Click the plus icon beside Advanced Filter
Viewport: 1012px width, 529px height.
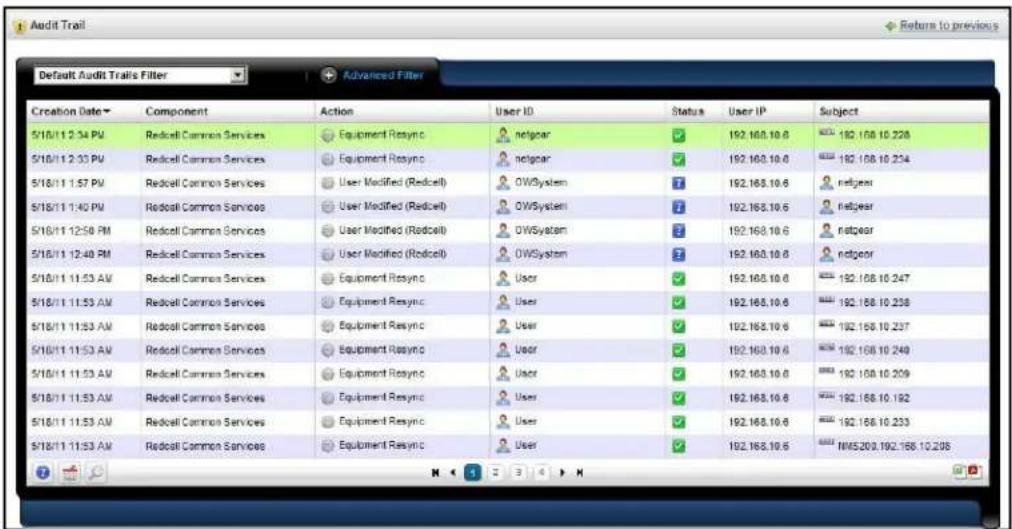pos(329,75)
